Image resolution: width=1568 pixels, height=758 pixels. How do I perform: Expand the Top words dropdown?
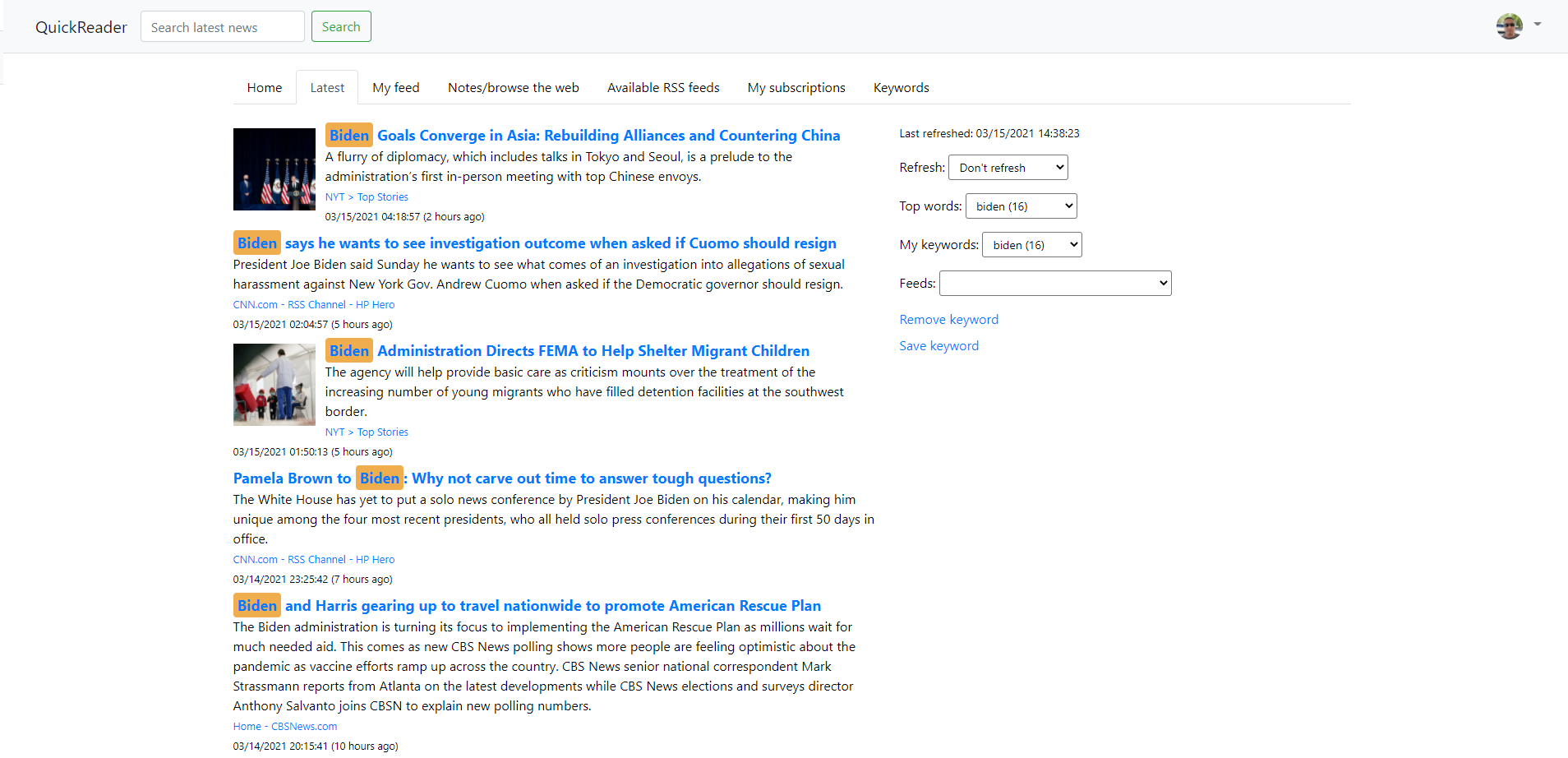point(1022,206)
